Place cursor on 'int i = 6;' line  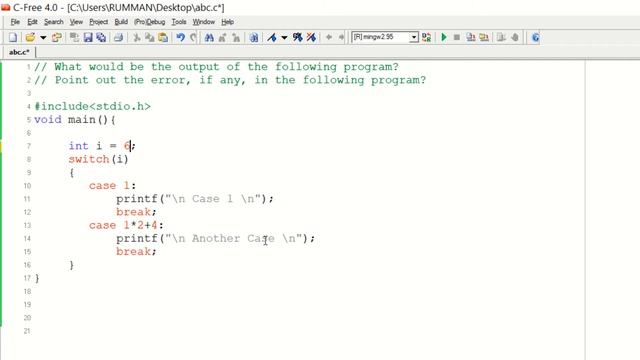pyautogui.click(x=102, y=146)
